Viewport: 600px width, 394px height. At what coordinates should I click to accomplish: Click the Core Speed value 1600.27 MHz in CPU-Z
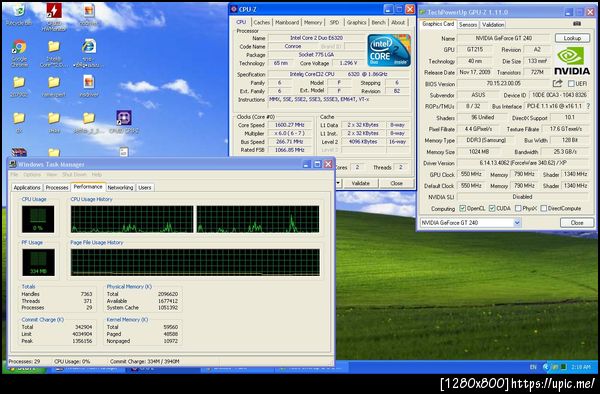290,125
